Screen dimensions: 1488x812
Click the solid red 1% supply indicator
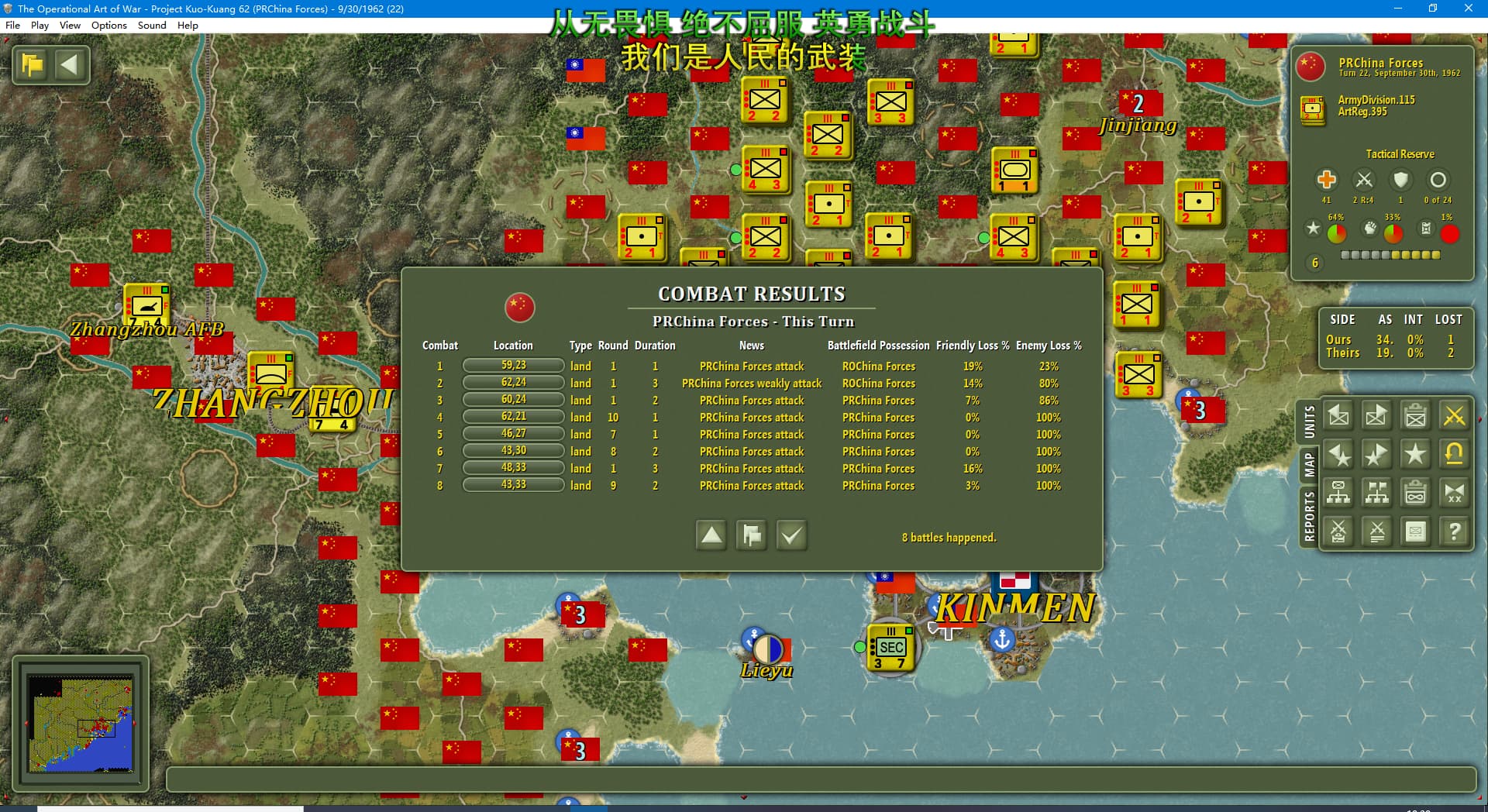1449,233
